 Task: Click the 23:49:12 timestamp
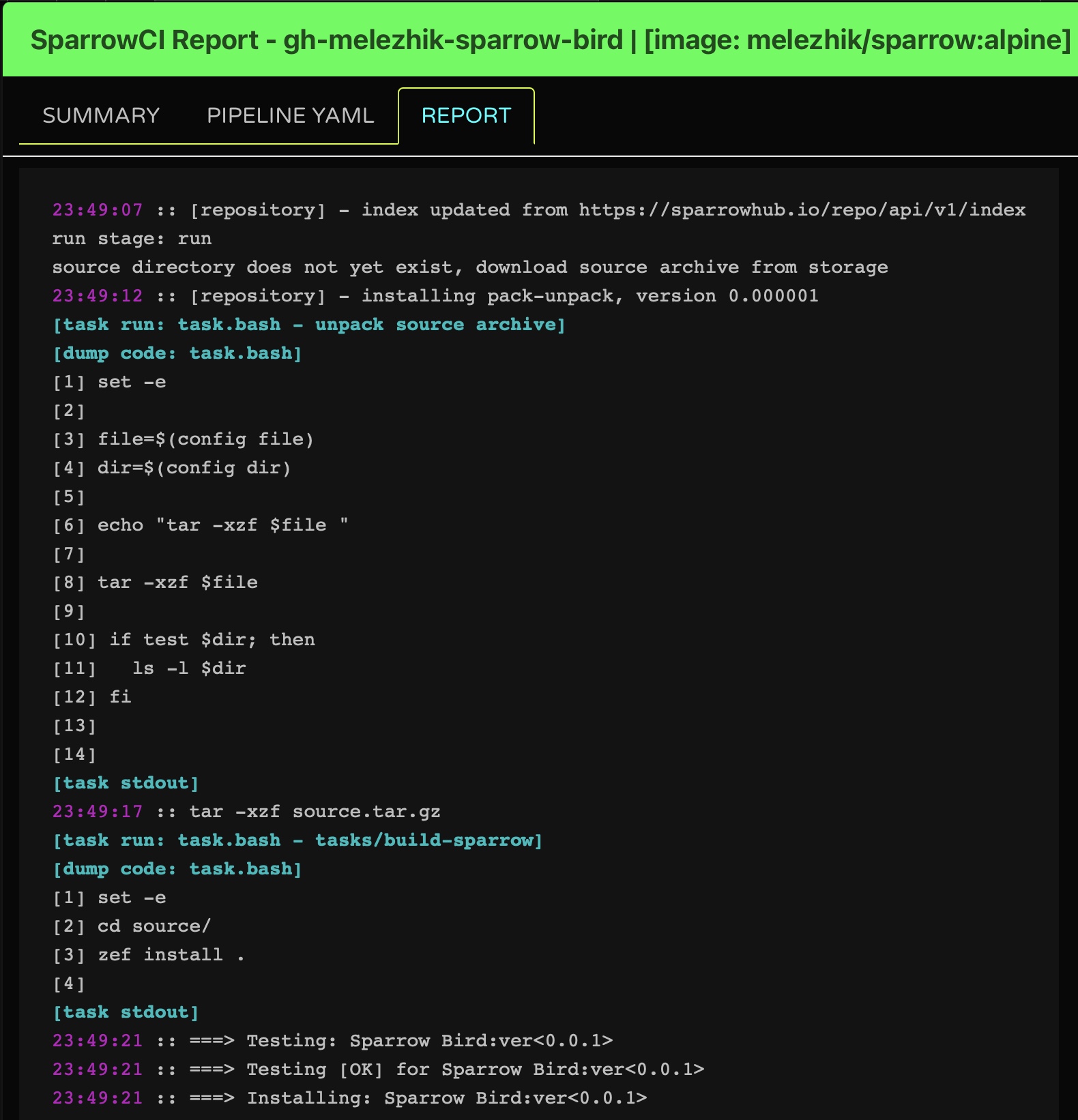click(98, 295)
